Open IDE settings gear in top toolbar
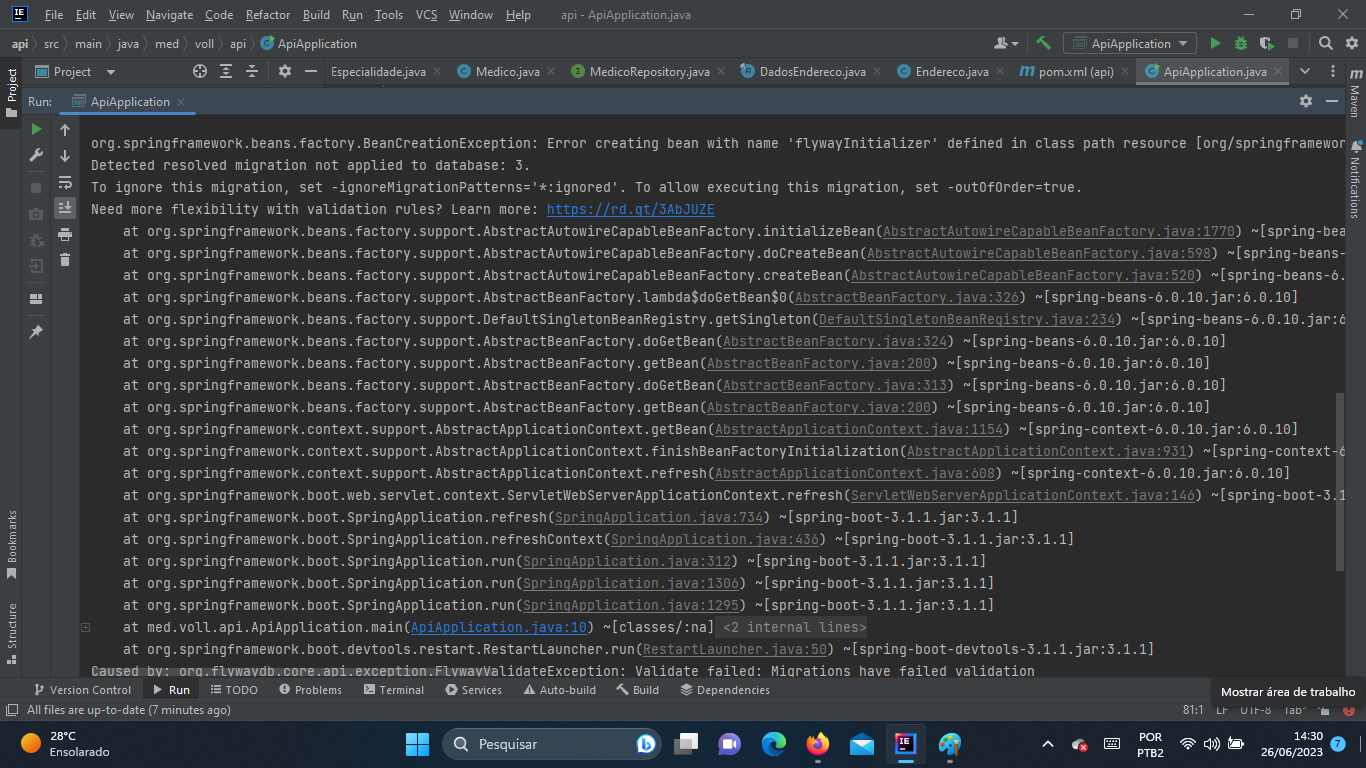Screen dimensions: 1366x768 click(x=1351, y=43)
